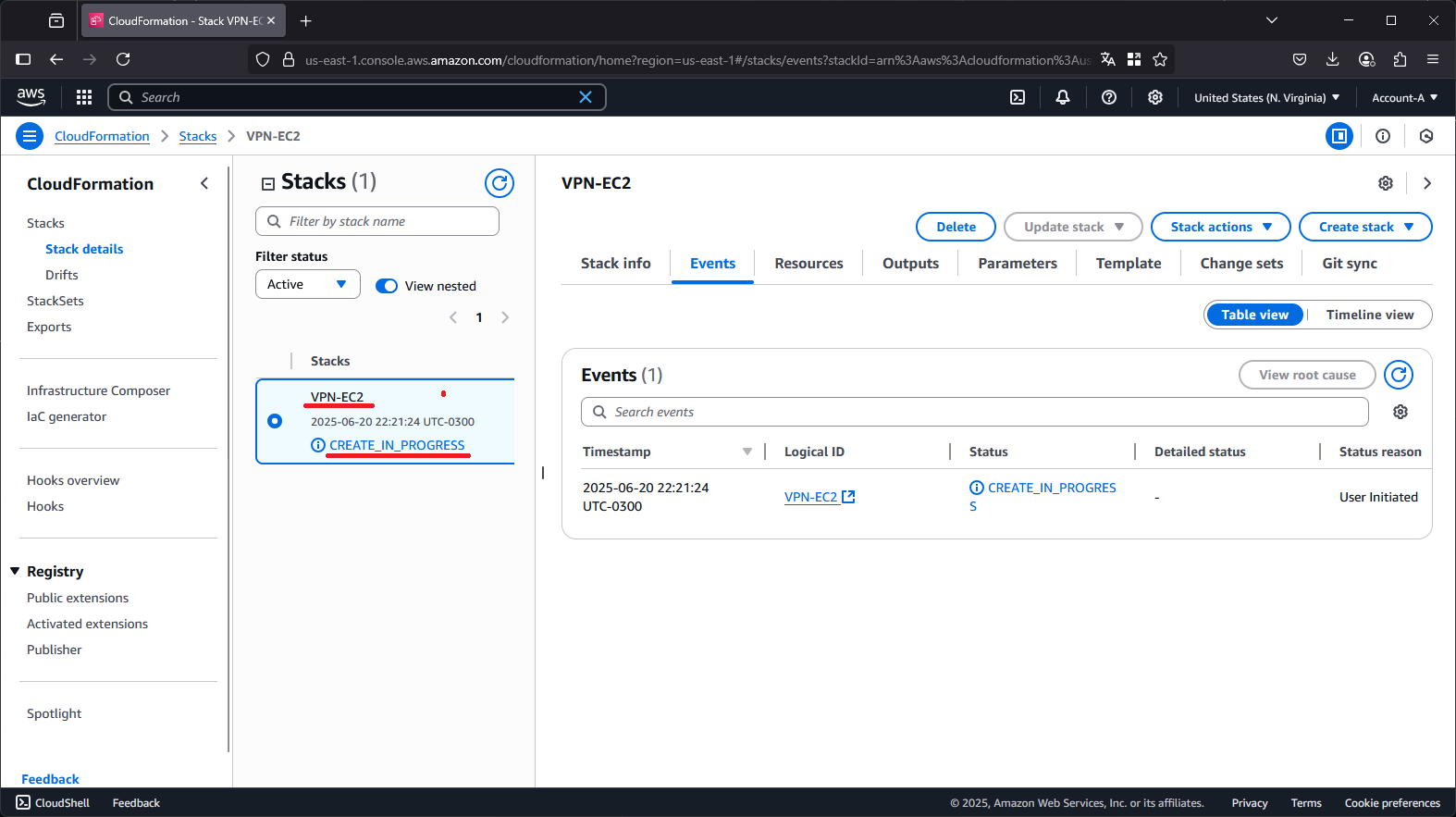This screenshot has width=1456, height=817.
Task: Open the Active filter status dropdown
Action: pos(308,284)
